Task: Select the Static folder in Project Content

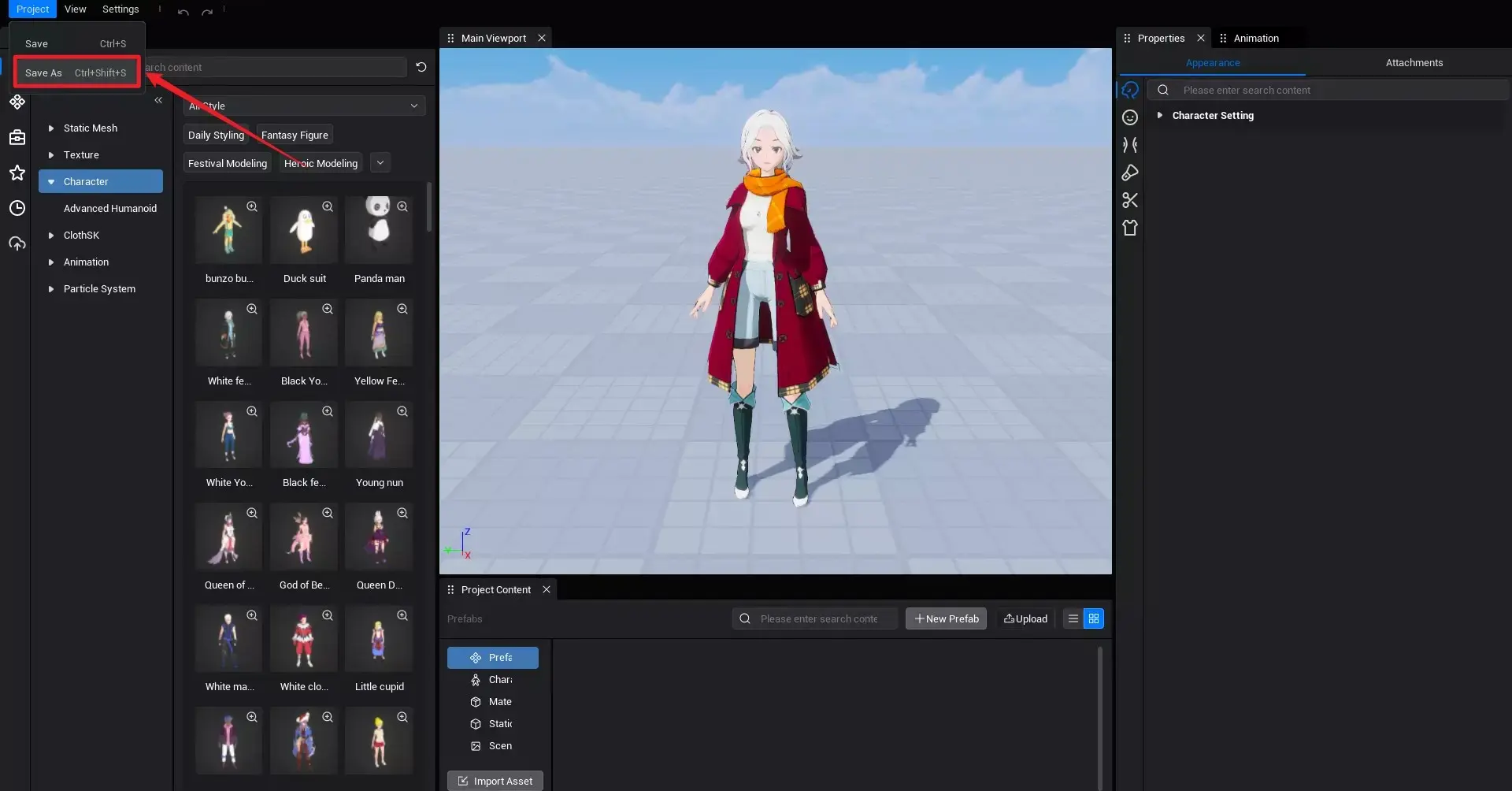Action: (493, 724)
